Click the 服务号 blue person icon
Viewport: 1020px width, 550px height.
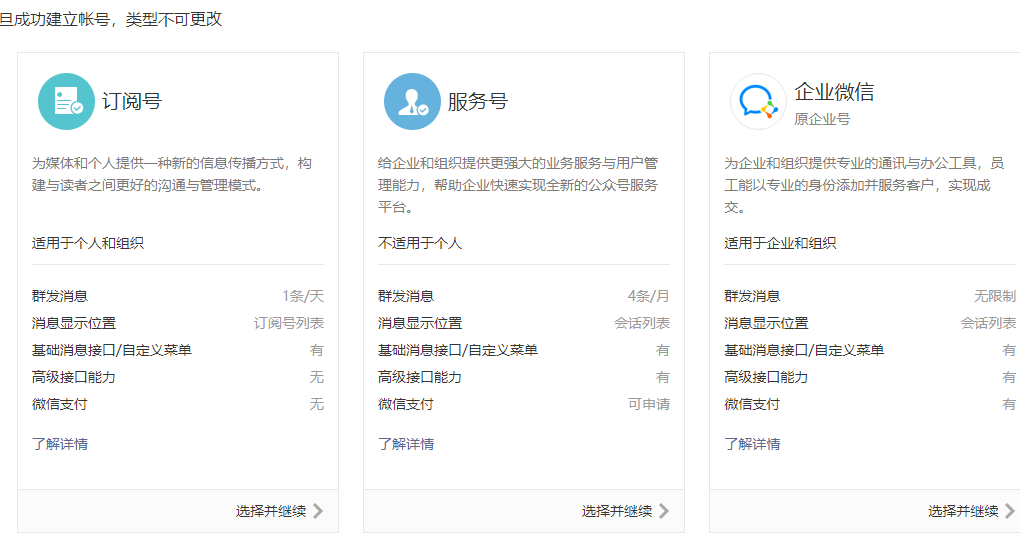click(x=412, y=102)
